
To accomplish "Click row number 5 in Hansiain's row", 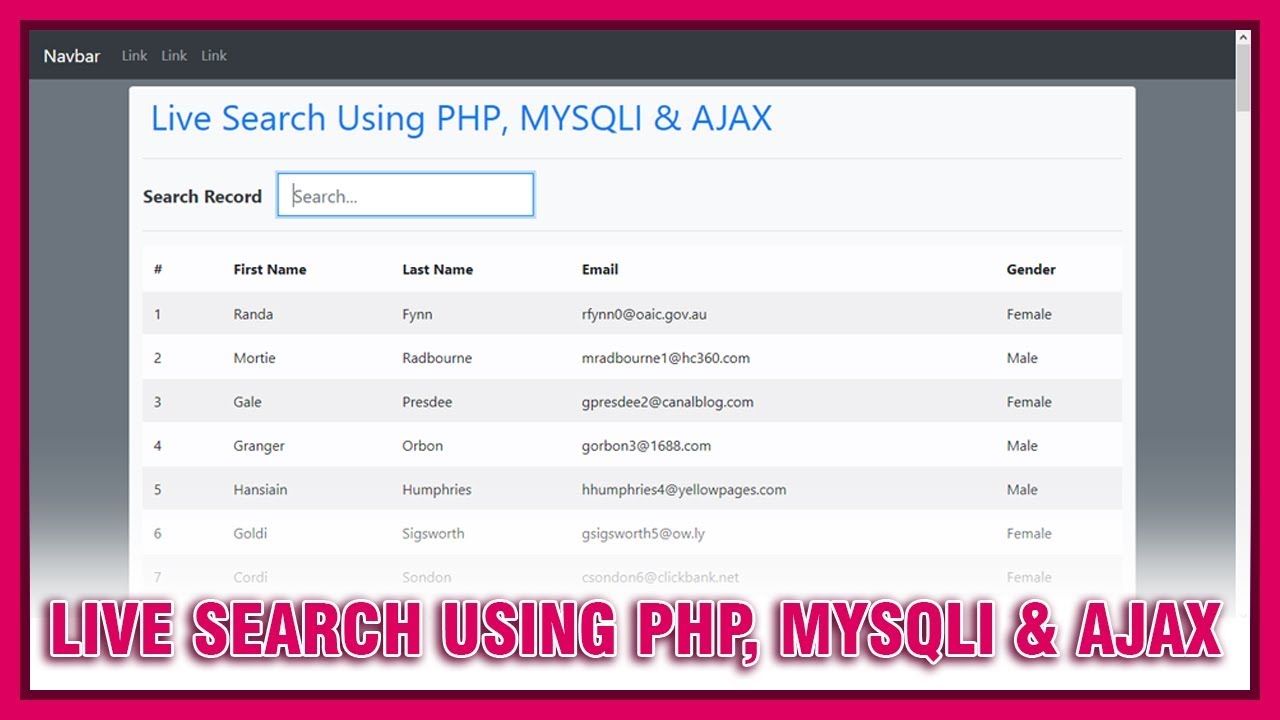I will [157, 490].
